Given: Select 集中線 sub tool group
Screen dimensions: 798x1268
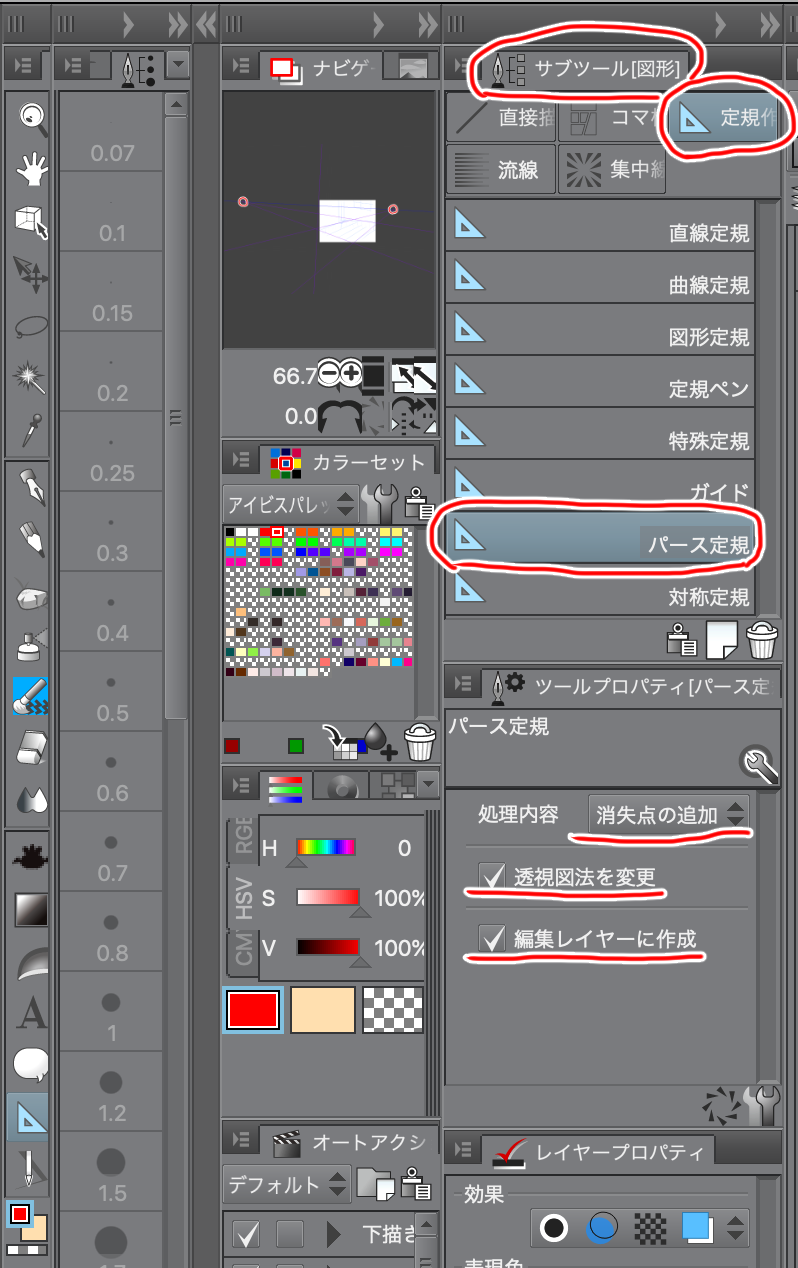Looking at the screenshot, I should click(x=612, y=169).
